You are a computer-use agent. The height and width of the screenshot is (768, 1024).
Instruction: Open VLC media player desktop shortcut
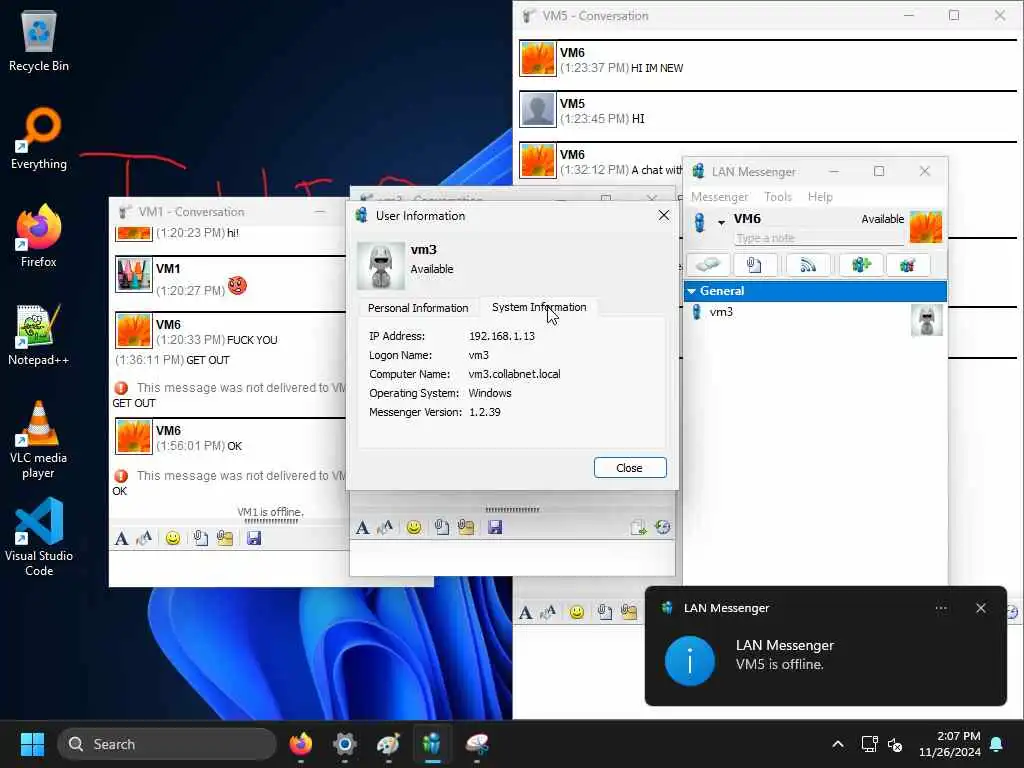point(39,440)
